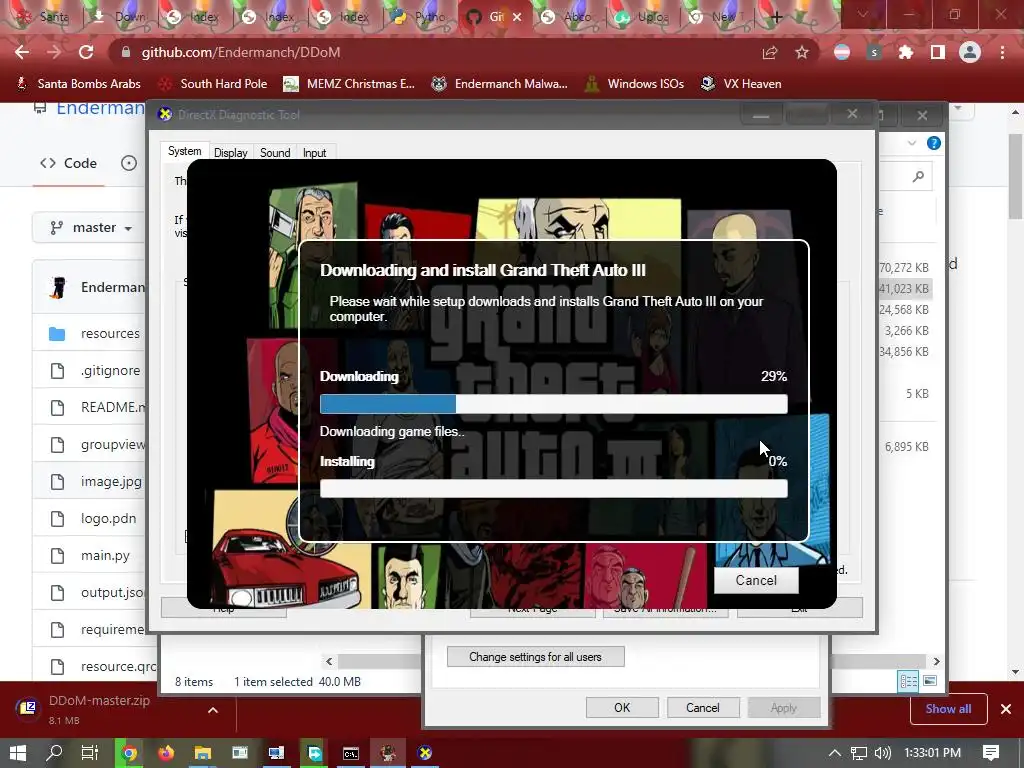Switch Explorer to details view icon
1024x768 pixels.
point(908,681)
